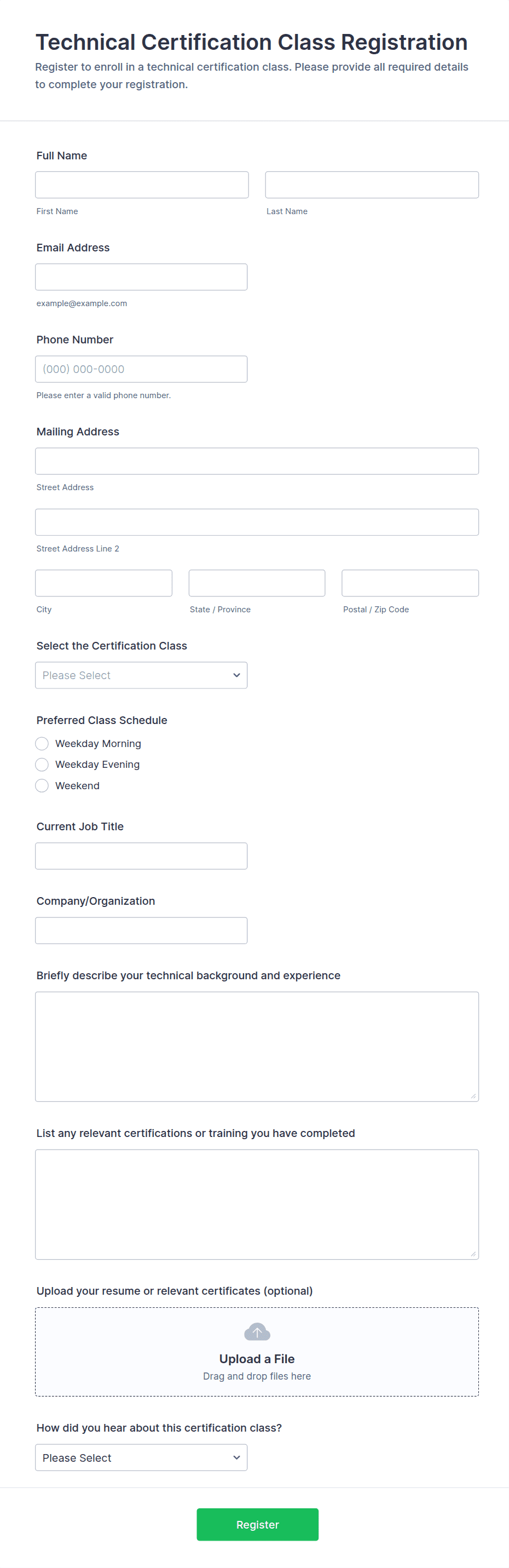Click the relevant certifications textarea

coord(257,1204)
